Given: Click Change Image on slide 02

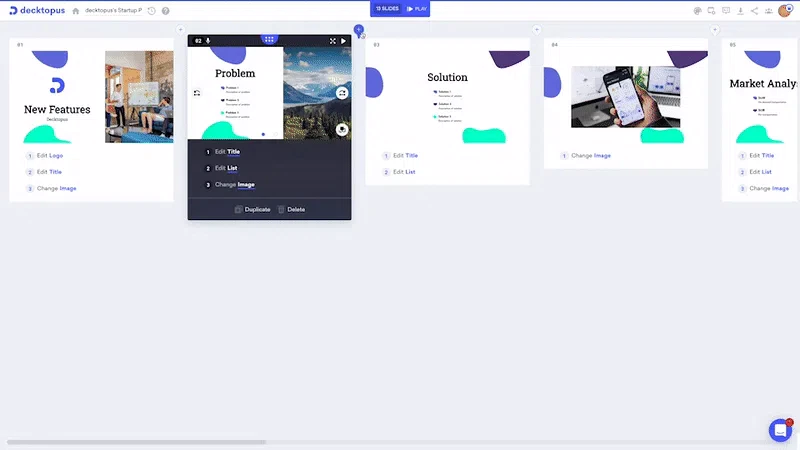Looking at the screenshot, I should 235,184.
